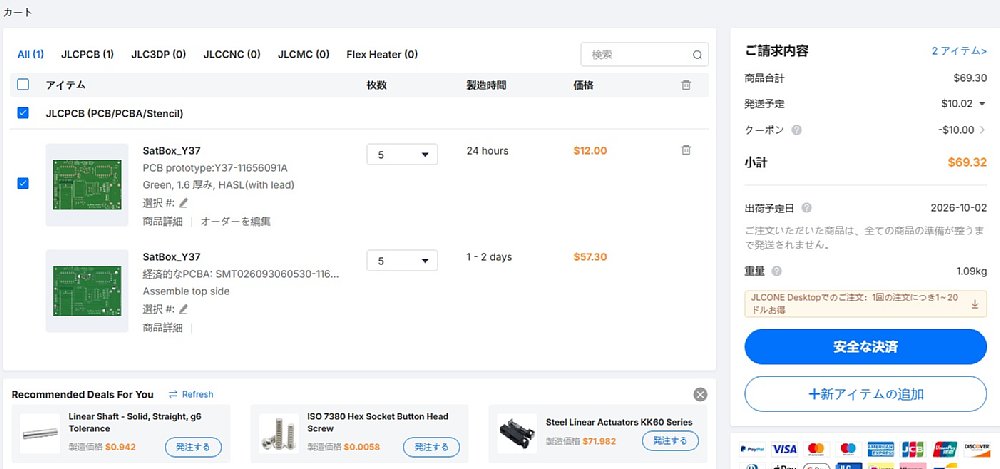Click the American Express payment icon
This screenshot has height=469, width=1000.
tap(881, 449)
